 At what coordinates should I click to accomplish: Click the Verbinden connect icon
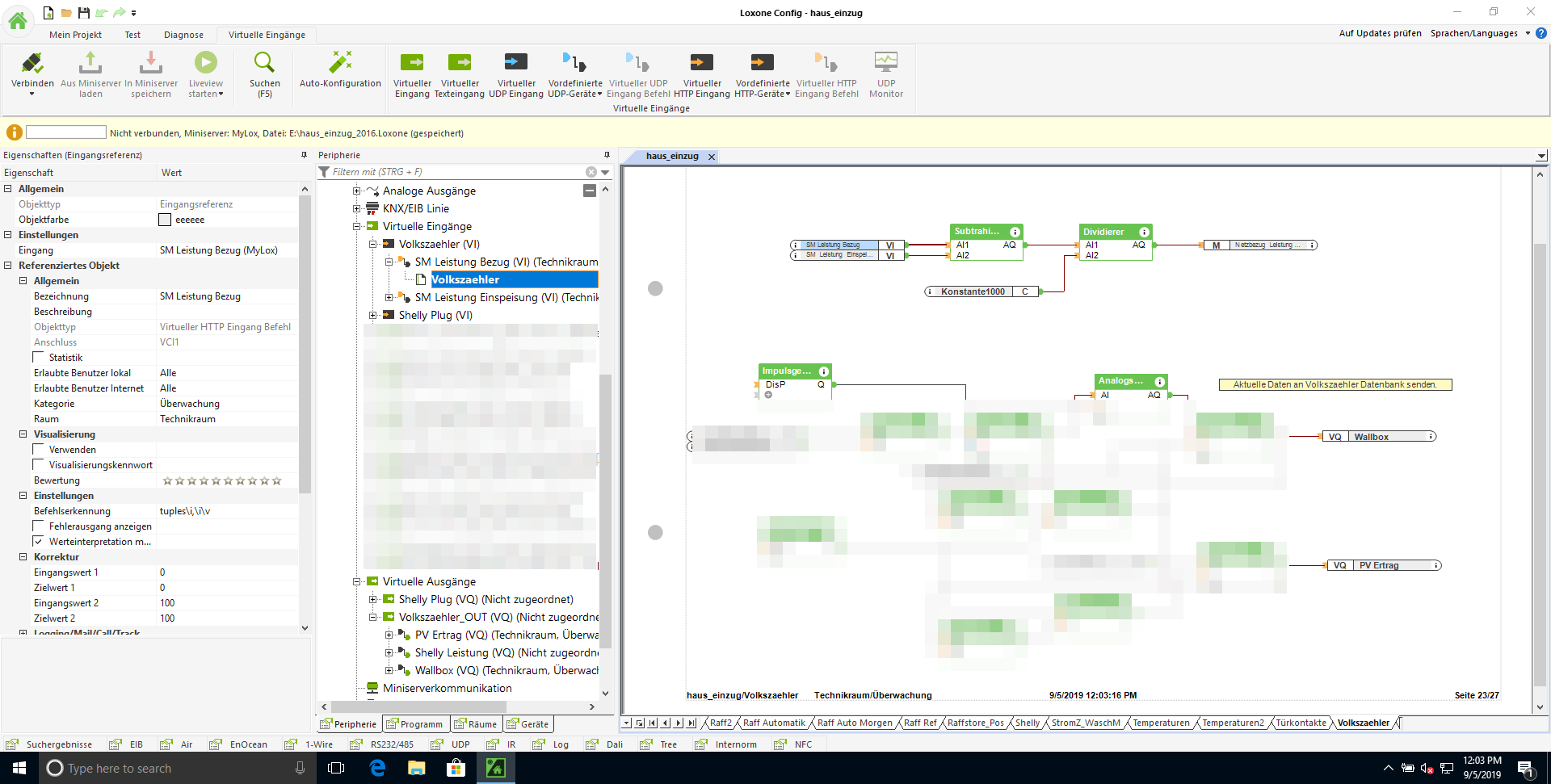(x=32, y=64)
